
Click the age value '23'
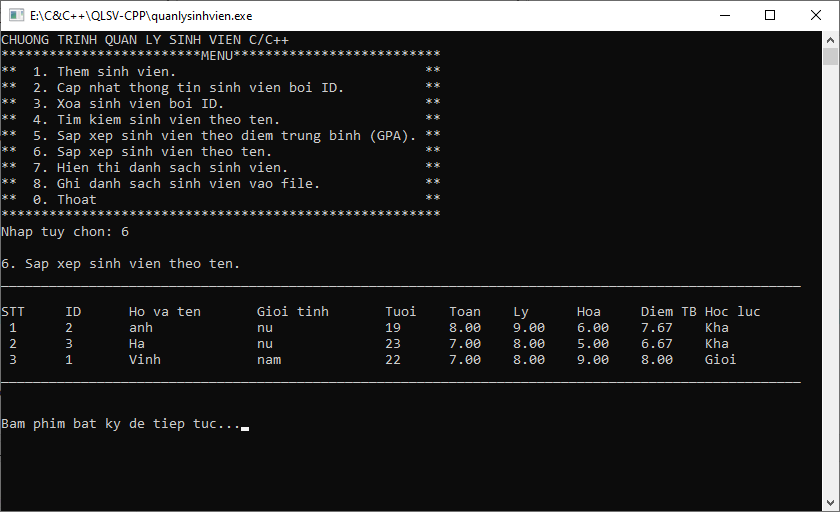393,344
